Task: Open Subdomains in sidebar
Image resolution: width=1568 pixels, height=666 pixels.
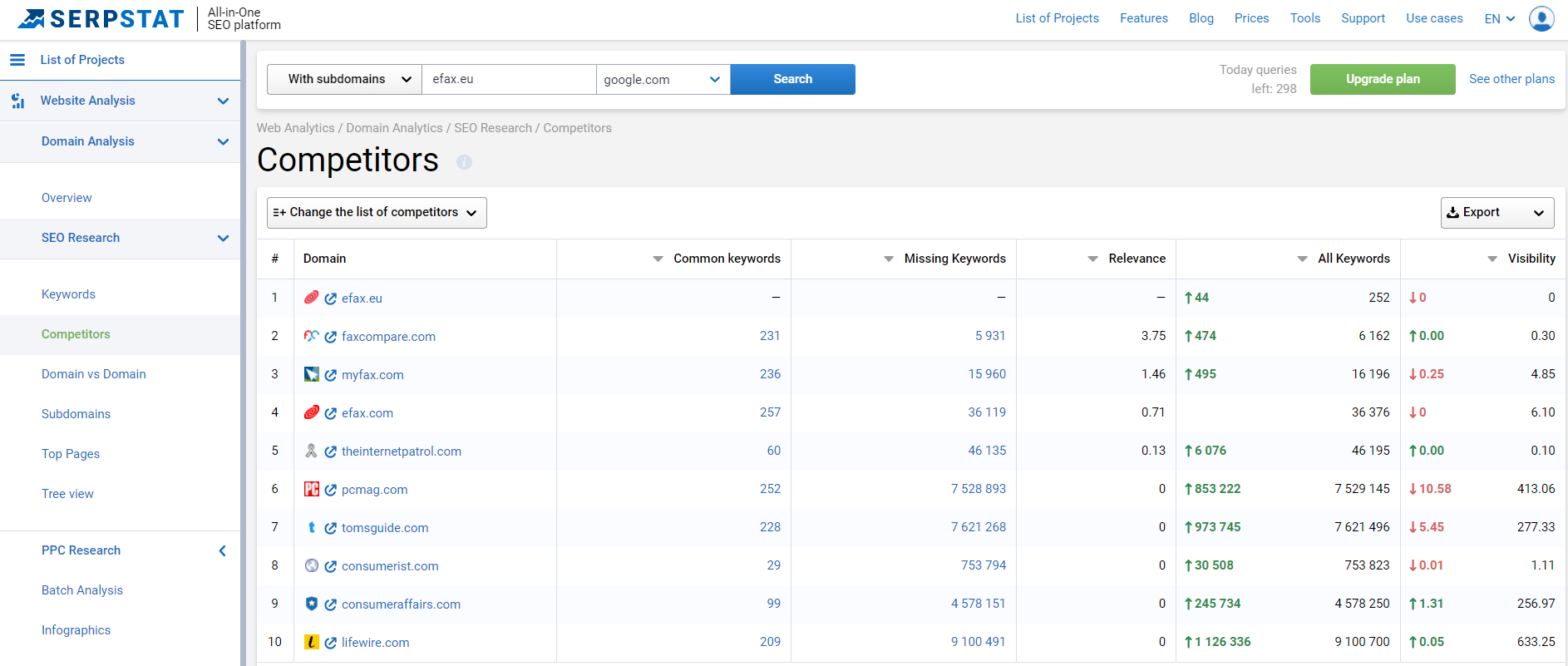Action: (76, 414)
